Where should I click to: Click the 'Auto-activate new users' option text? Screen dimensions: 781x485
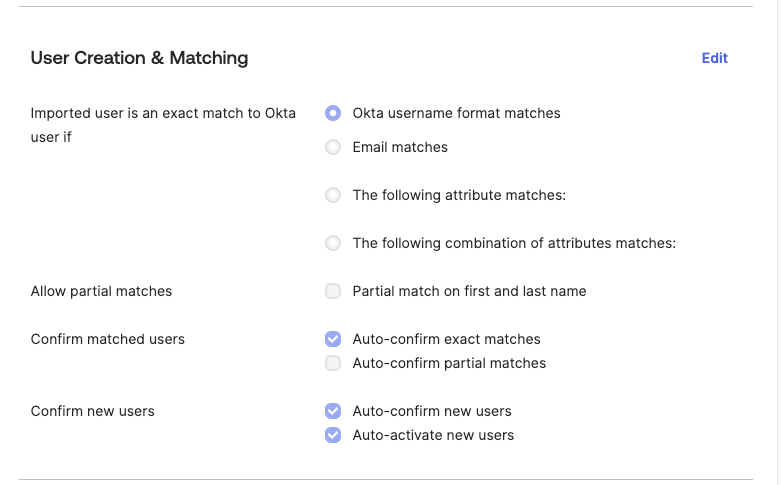tap(433, 435)
